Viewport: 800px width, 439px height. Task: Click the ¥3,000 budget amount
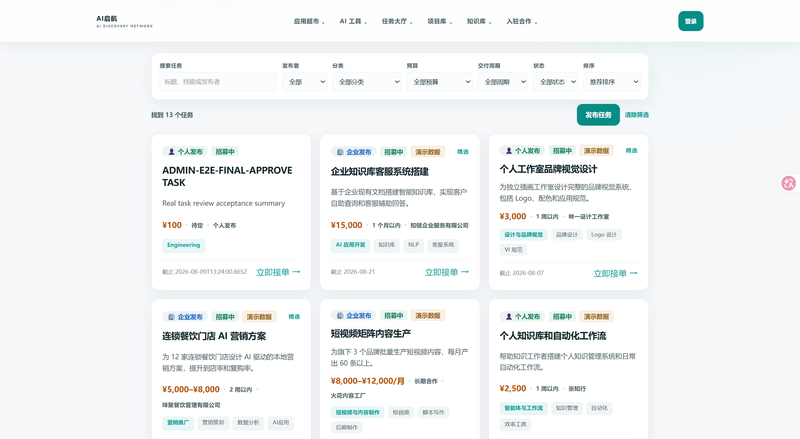point(513,216)
